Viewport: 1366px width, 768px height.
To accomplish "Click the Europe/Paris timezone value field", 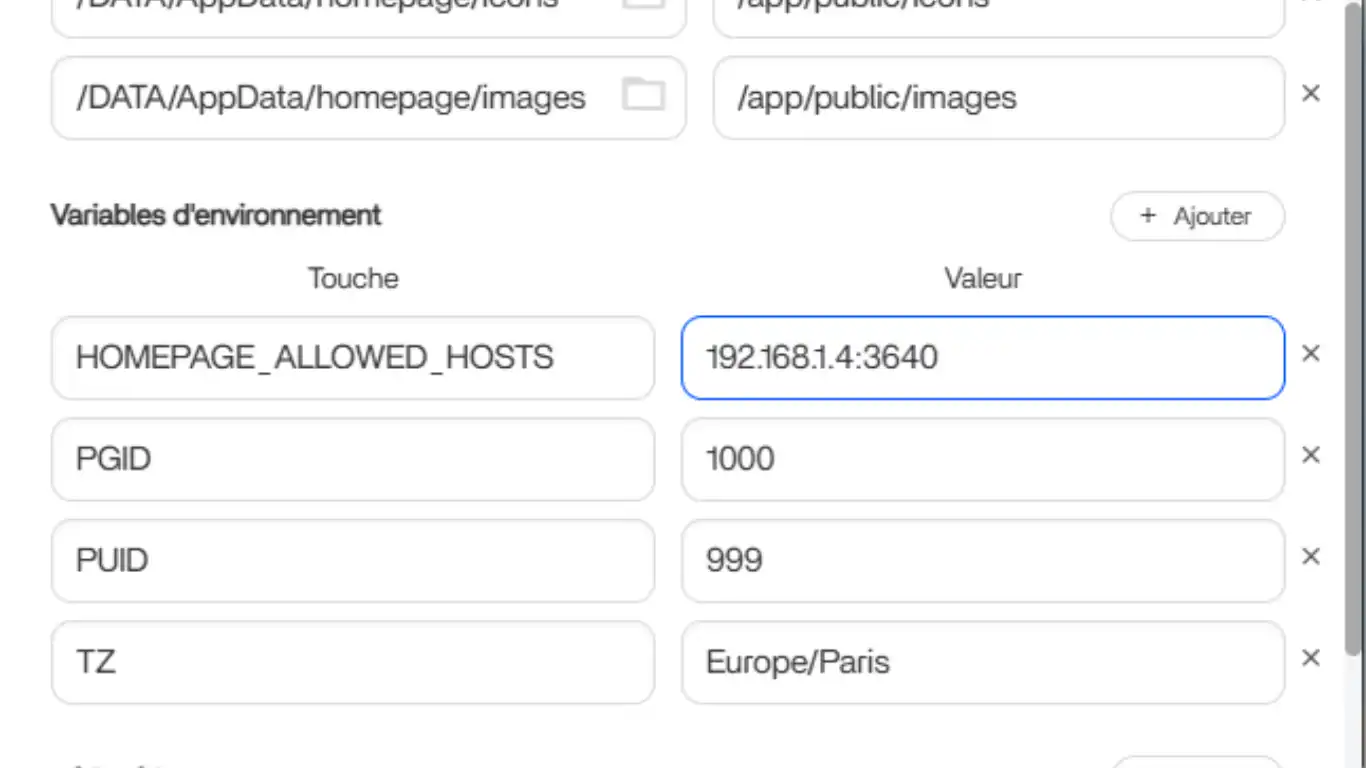I will point(982,662).
